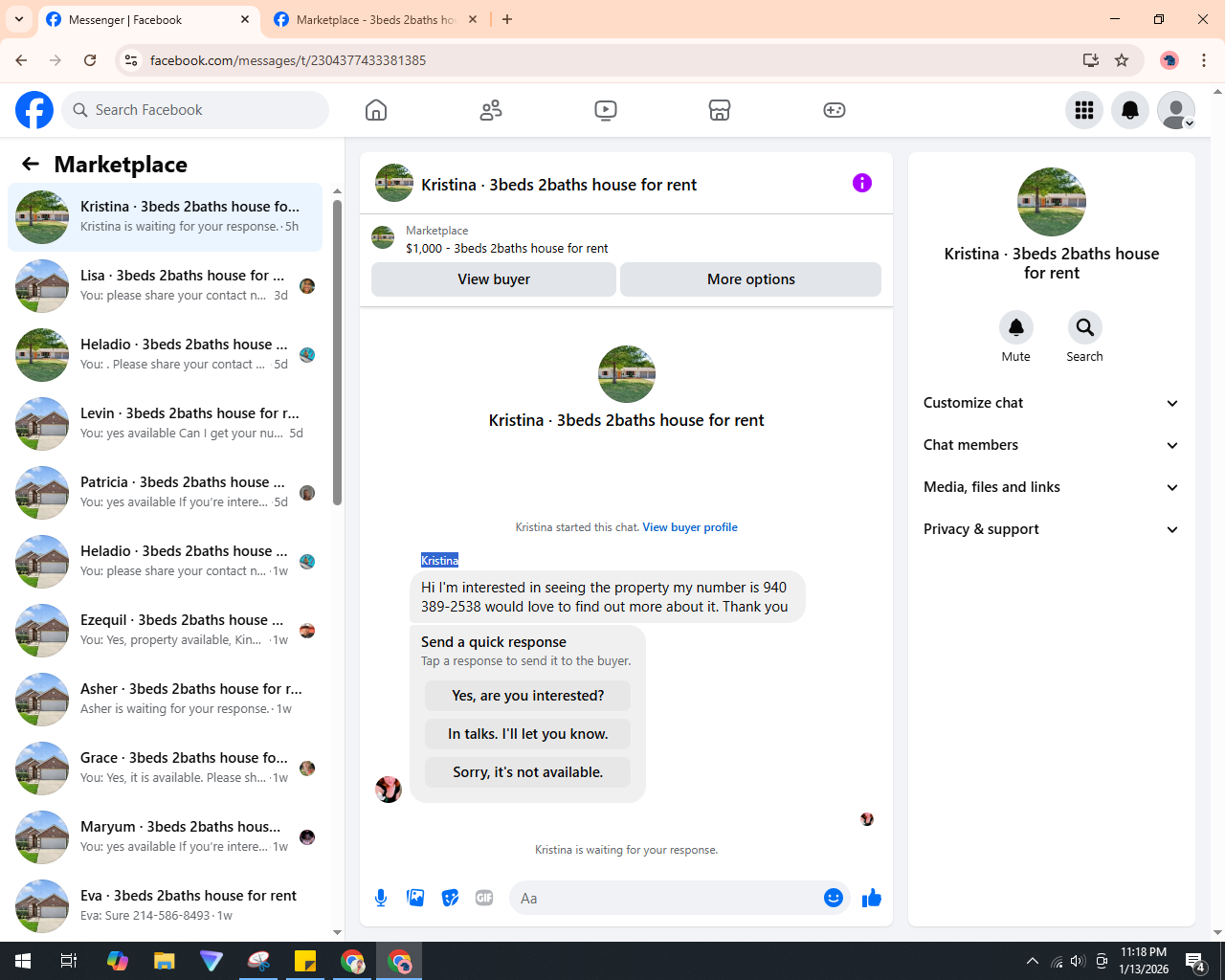The height and width of the screenshot is (980, 1225).
Task: Reload the browser page
Action: click(x=90, y=60)
